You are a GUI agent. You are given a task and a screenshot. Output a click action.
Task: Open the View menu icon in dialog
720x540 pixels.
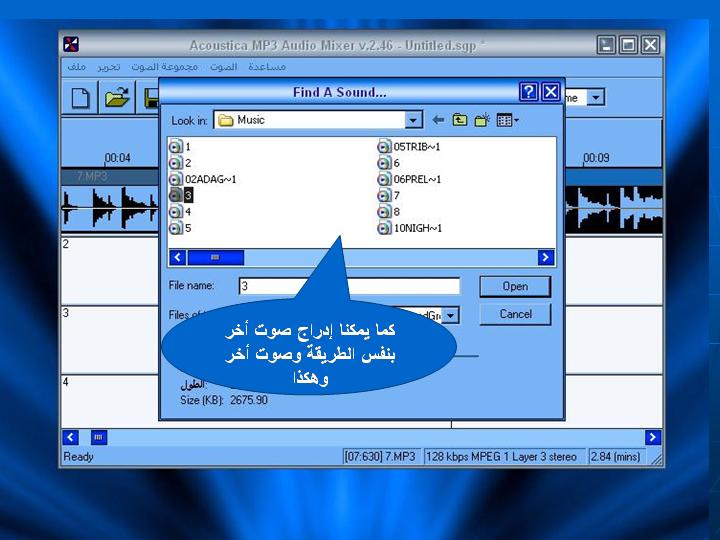(x=507, y=120)
